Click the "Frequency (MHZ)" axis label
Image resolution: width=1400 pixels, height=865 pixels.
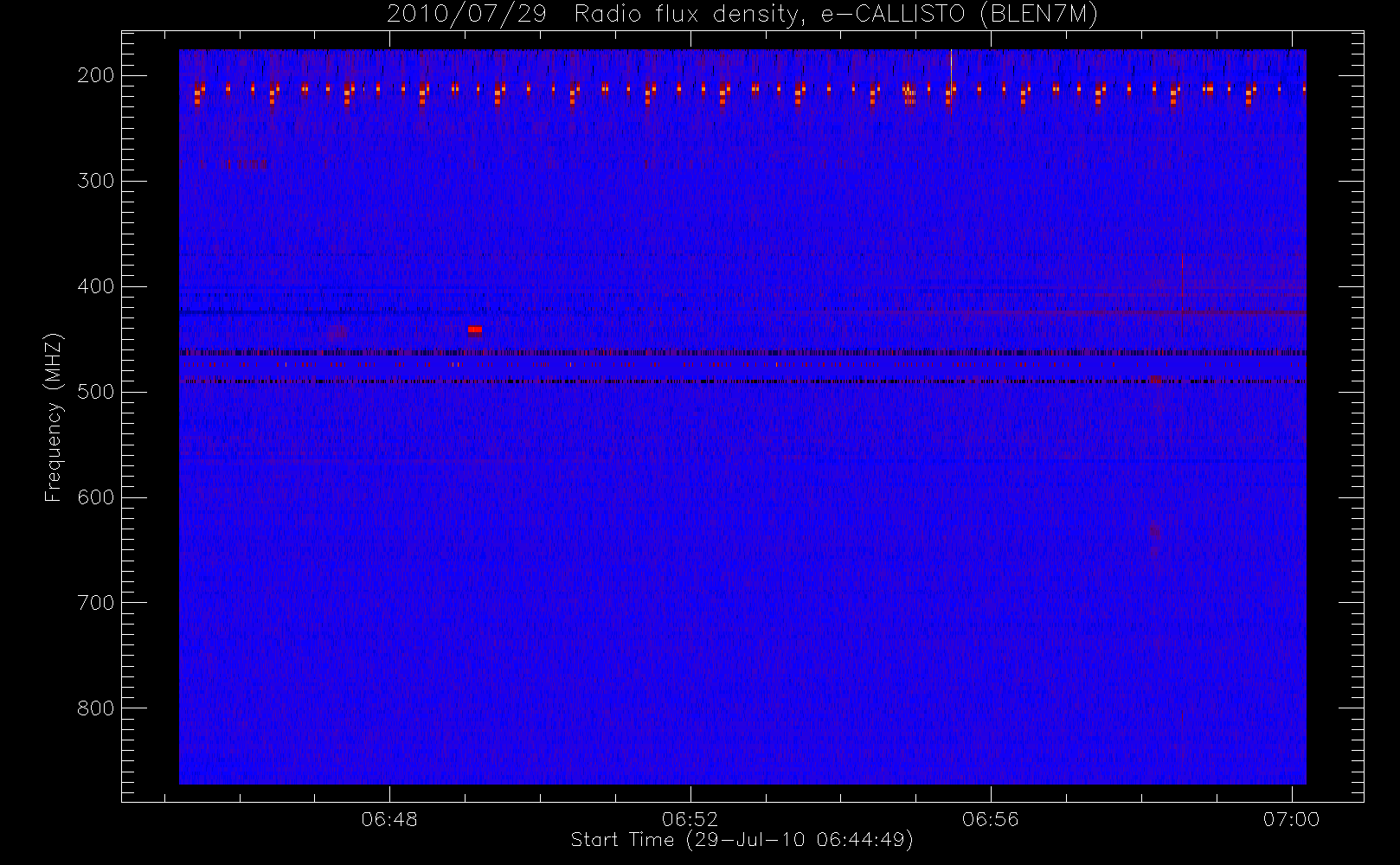[x=54, y=417]
